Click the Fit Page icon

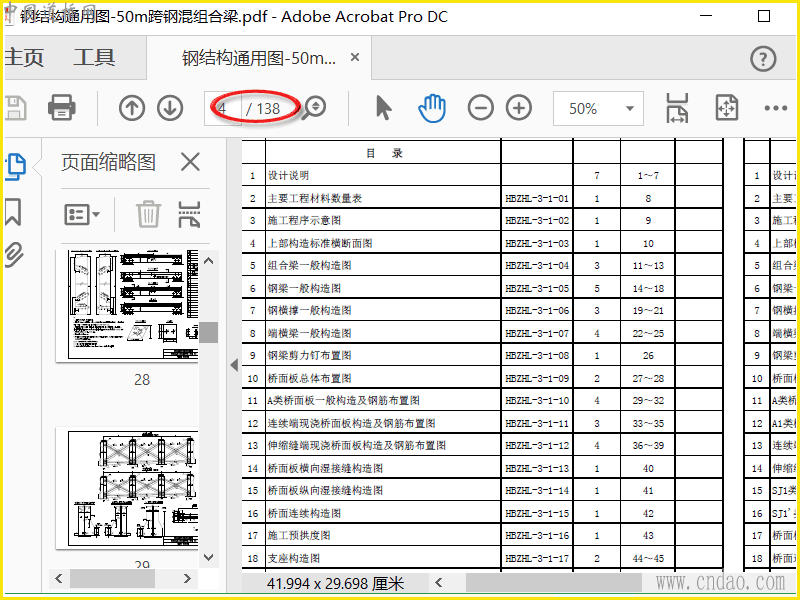[727, 108]
